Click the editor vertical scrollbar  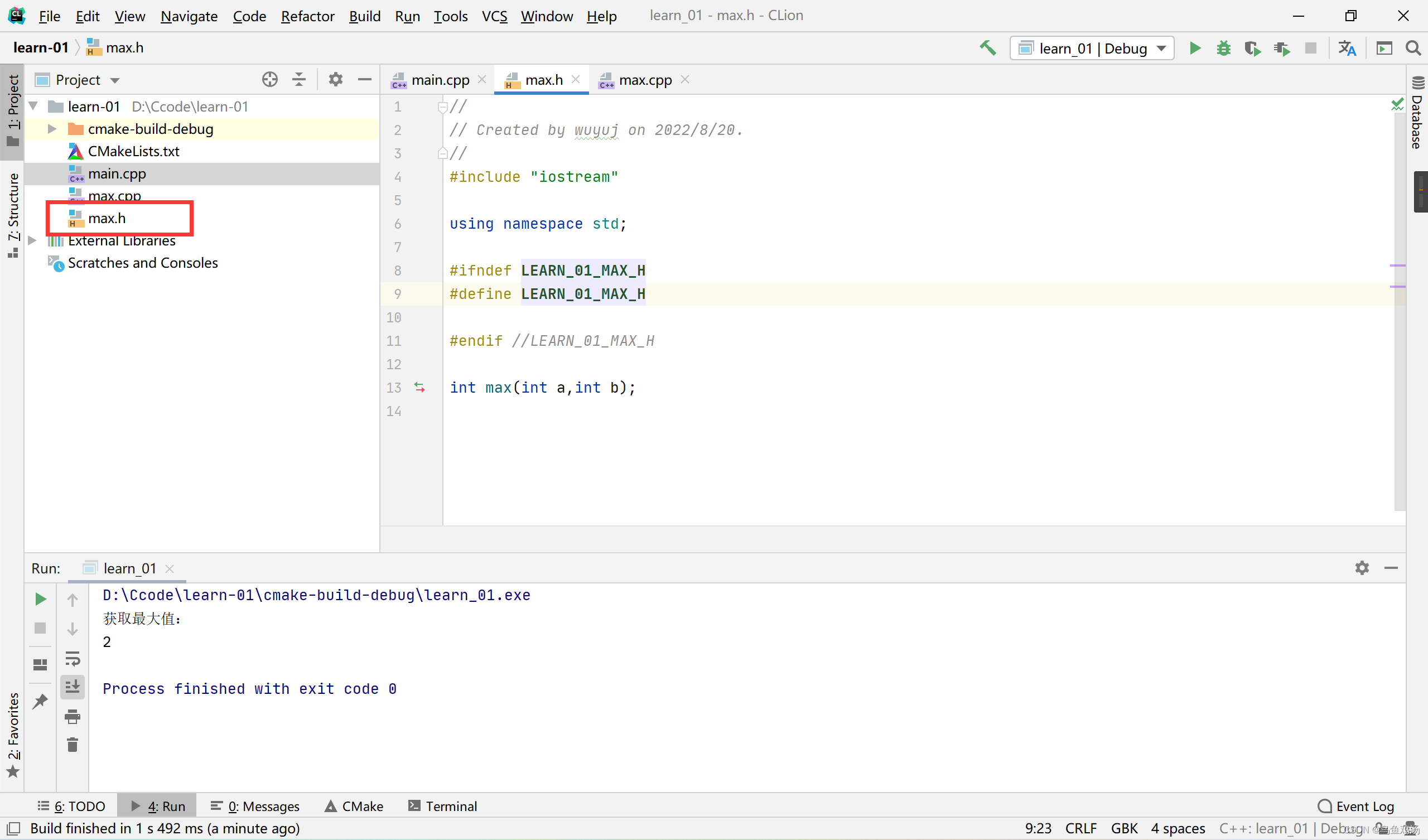(1399, 312)
